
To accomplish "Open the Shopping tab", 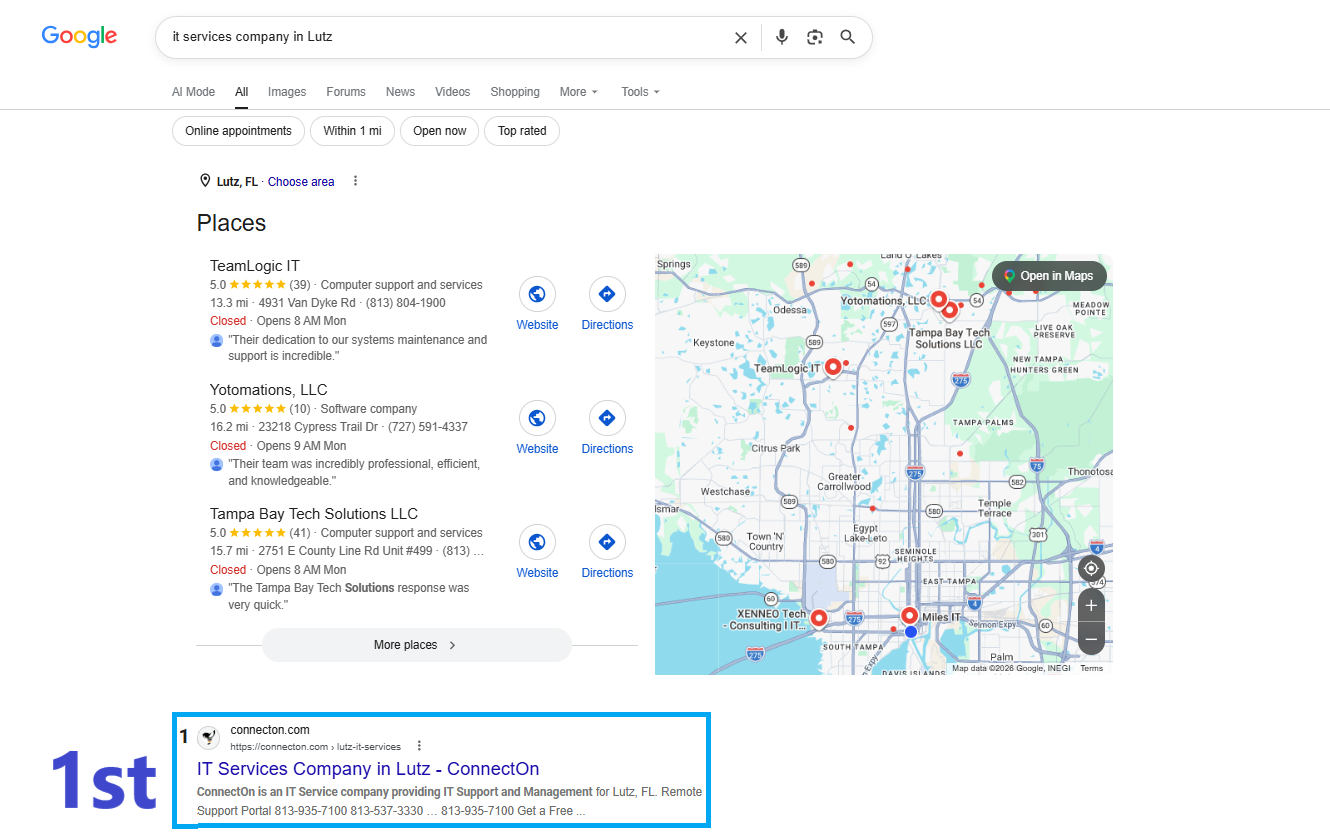I will point(515,92).
